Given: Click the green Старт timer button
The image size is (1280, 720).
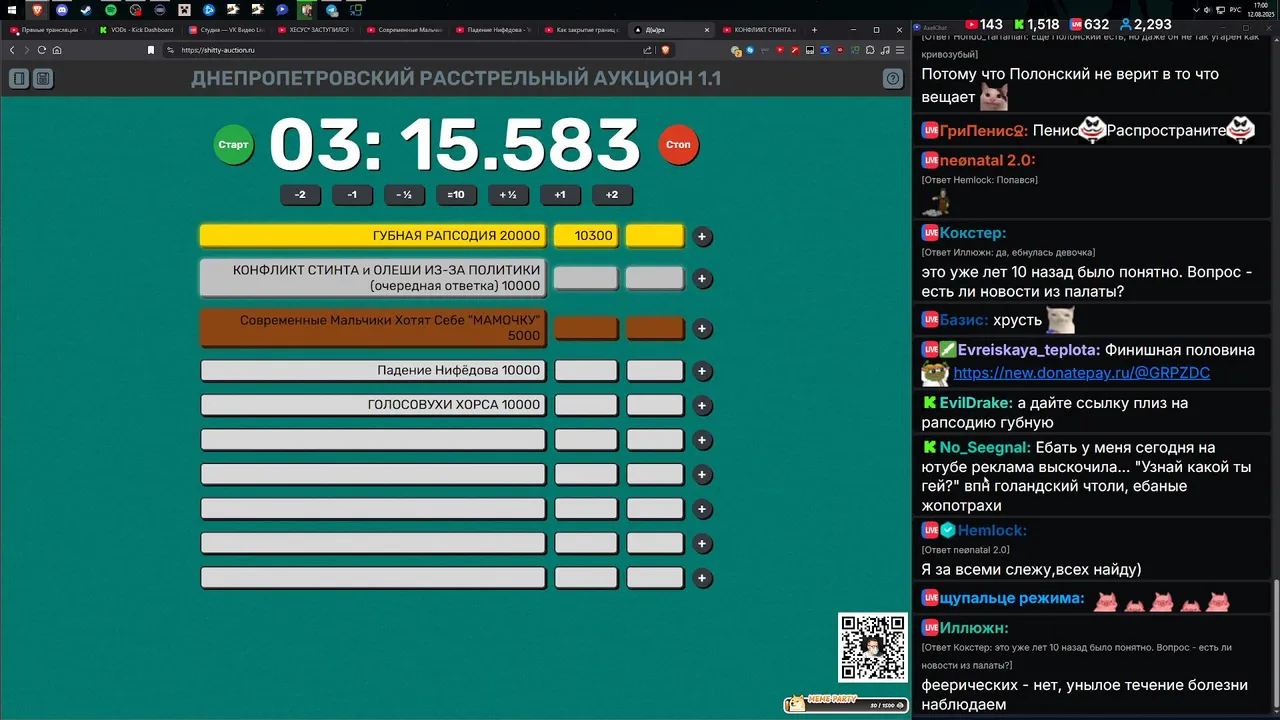Looking at the screenshot, I should click(x=233, y=145).
